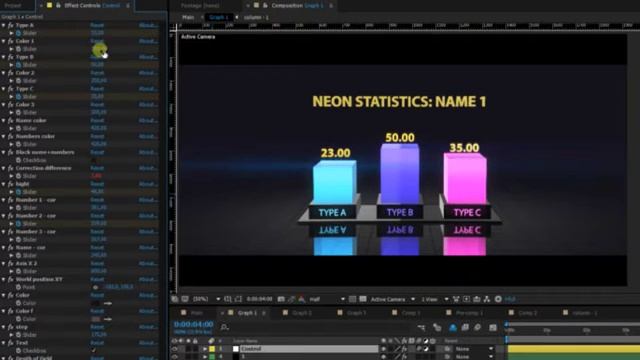Open the Pre-comp 1 timeline tab
Image resolution: width=640 pixels, height=360 pixels.
click(x=469, y=313)
